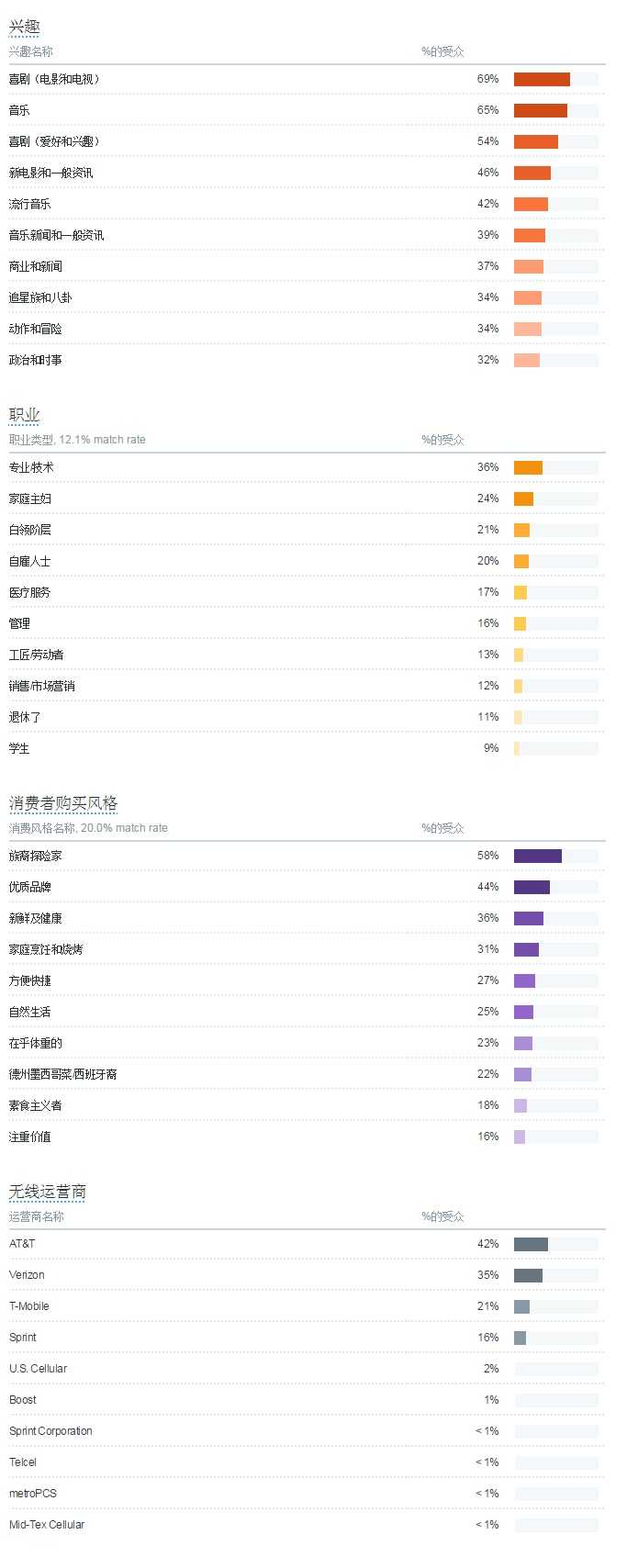Select the 喜剧（电影和电视）interest row

pos(54,80)
